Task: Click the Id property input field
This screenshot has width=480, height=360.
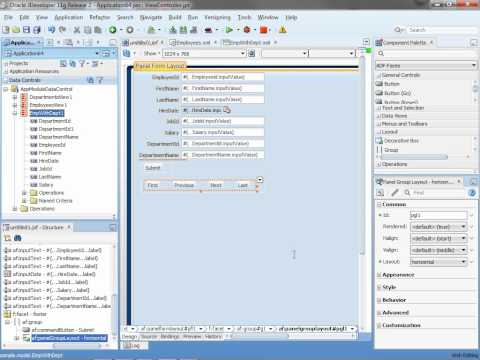Action: [439, 215]
